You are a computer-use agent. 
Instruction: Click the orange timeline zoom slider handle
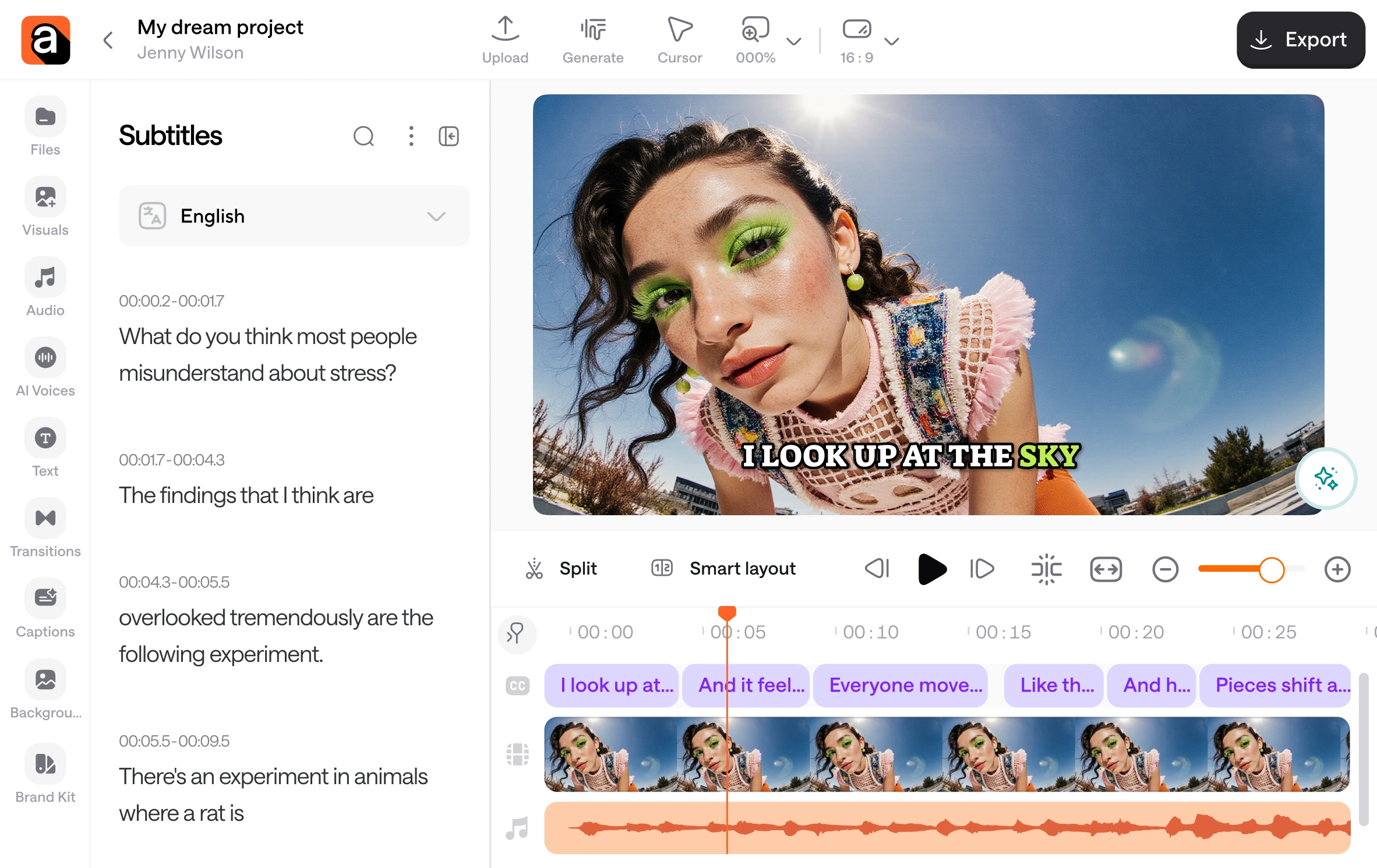click(x=1271, y=569)
